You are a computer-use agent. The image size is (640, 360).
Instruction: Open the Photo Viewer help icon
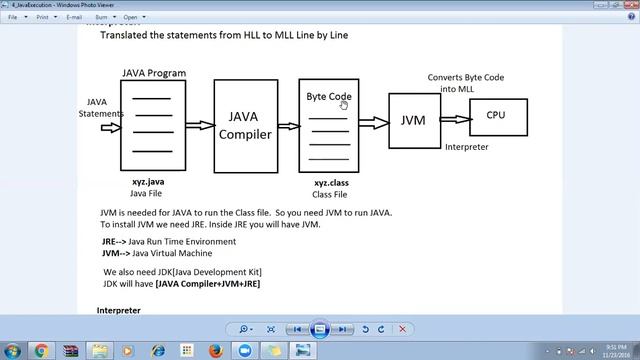click(x=631, y=17)
